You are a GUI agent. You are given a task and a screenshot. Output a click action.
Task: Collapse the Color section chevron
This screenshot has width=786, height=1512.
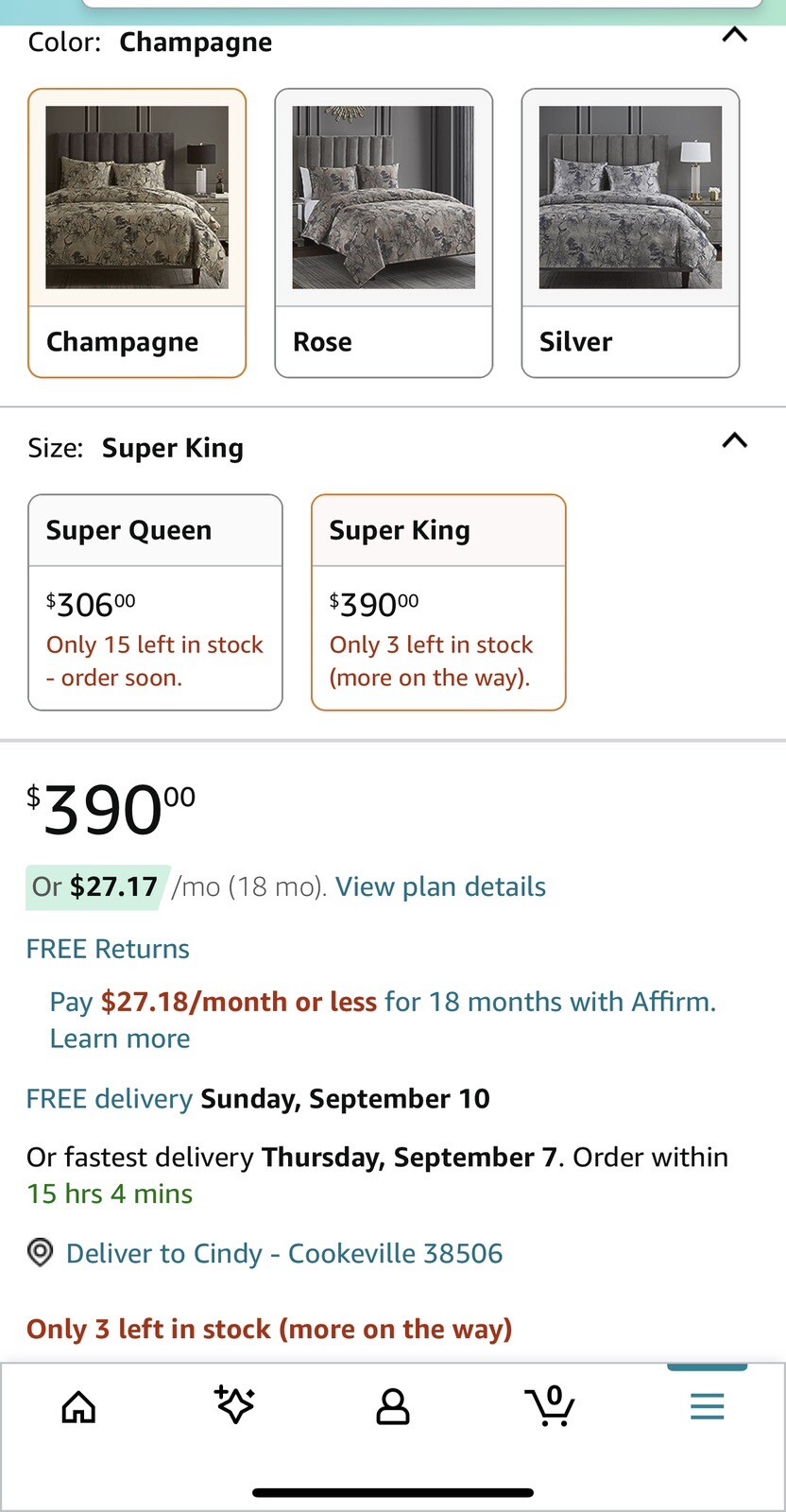(735, 36)
